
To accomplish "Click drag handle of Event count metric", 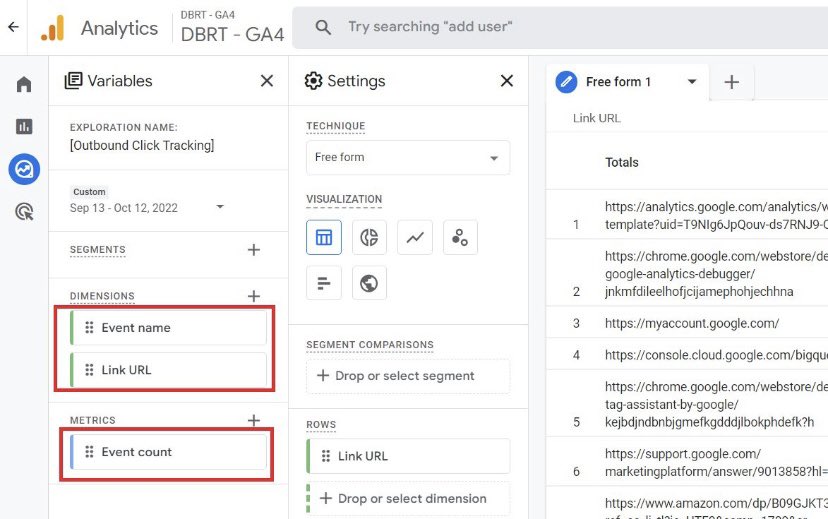I will tap(89, 452).
